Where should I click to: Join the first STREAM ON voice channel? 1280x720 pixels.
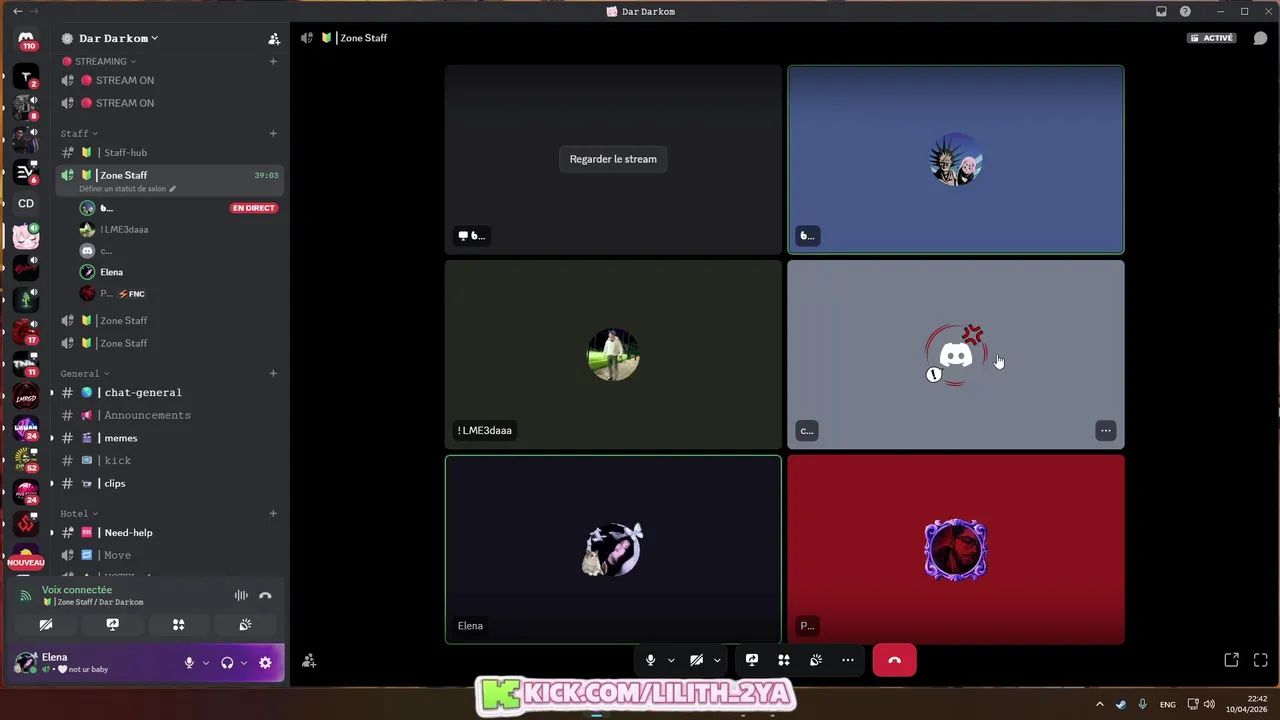tap(170, 80)
